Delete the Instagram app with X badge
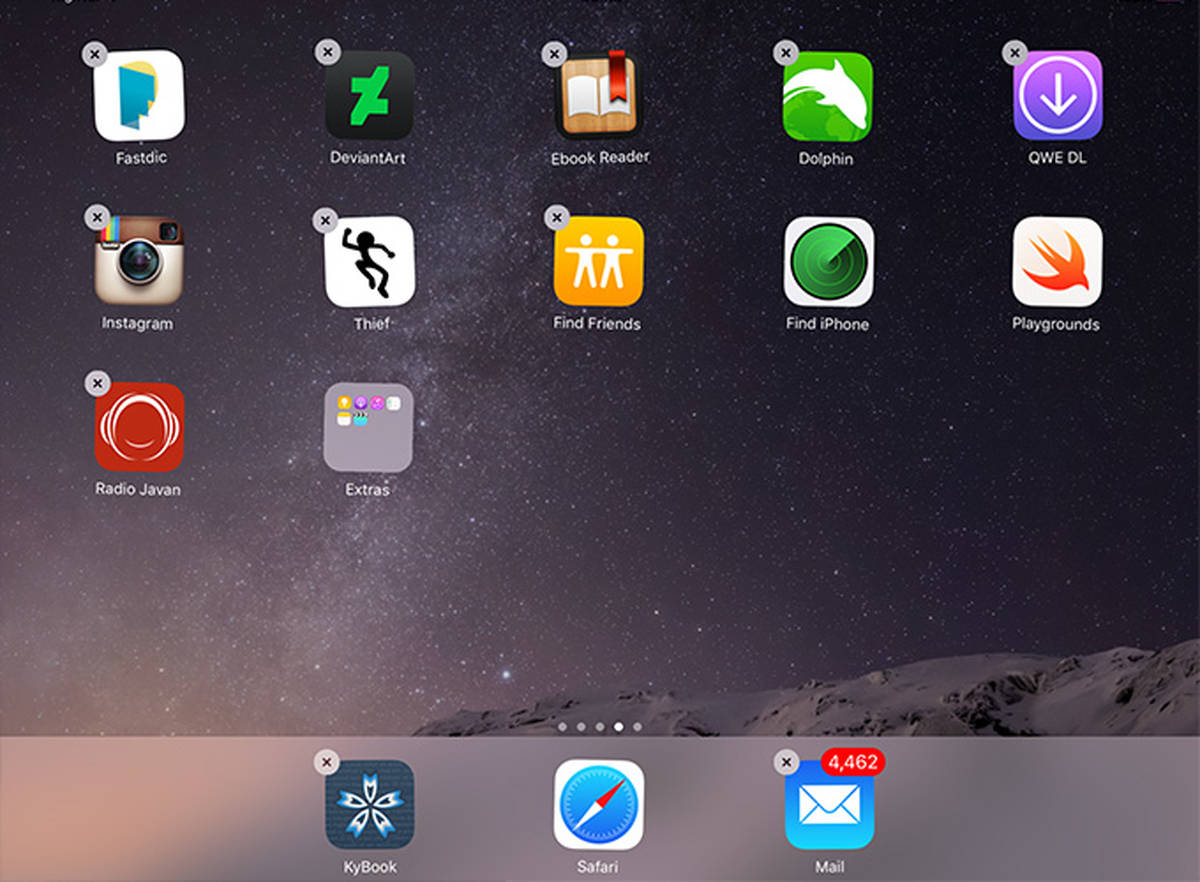The width and height of the screenshot is (1200, 882). point(96,217)
